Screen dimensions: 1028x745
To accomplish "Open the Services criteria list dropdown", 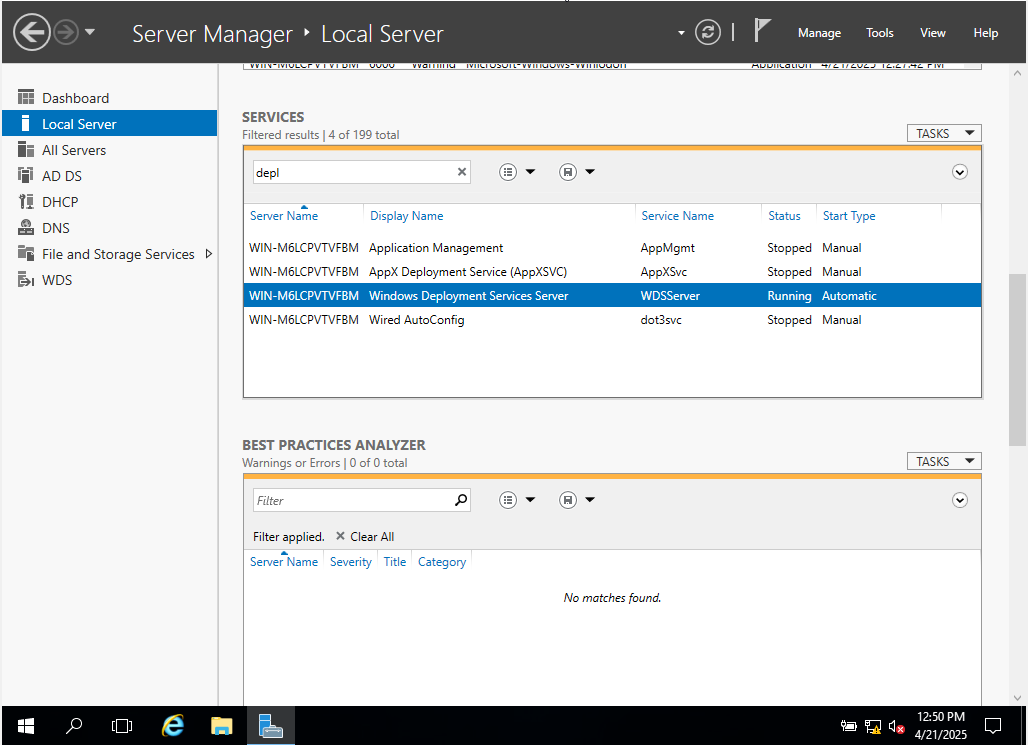I will pyautogui.click(x=517, y=172).
